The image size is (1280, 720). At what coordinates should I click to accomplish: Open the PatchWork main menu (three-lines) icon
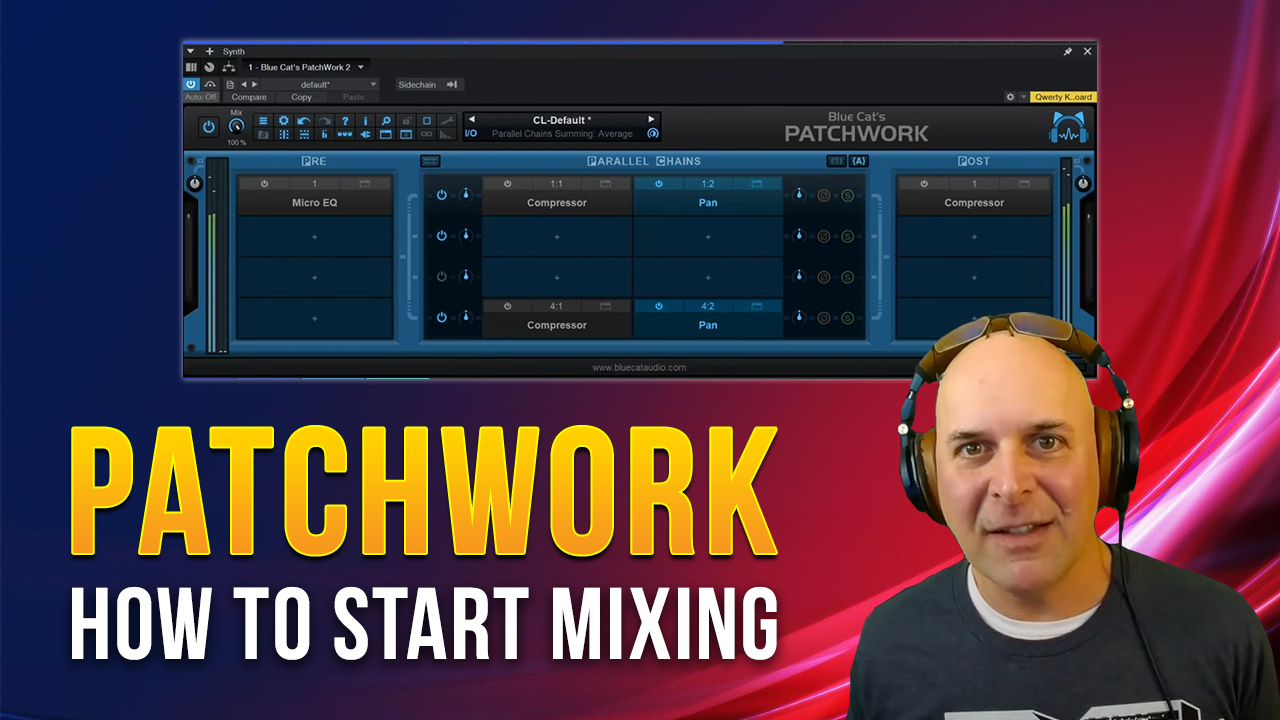[x=263, y=121]
